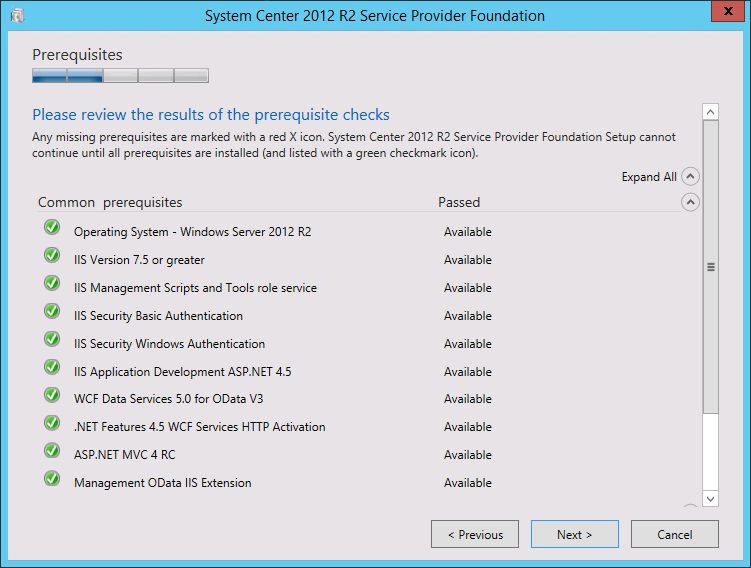Image resolution: width=751 pixels, height=568 pixels.
Task: Click 'Available' status for Operating System row
Action: [468, 232]
